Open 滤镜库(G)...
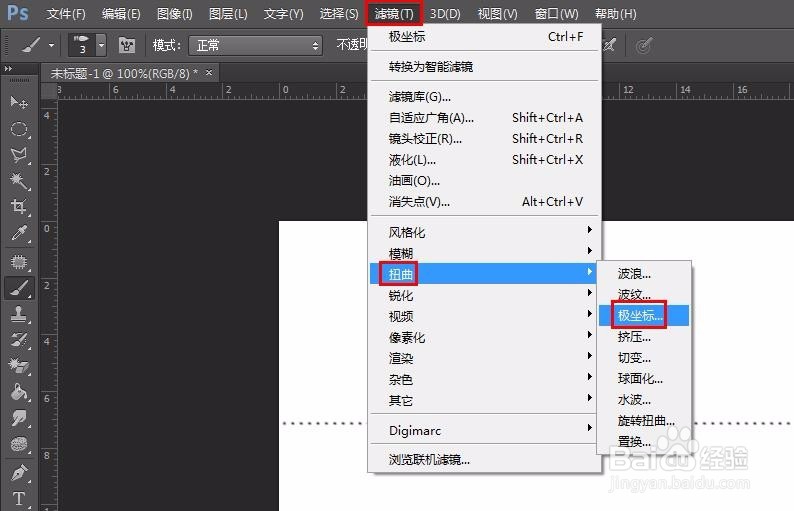The image size is (794, 511). [x=485, y=97]
